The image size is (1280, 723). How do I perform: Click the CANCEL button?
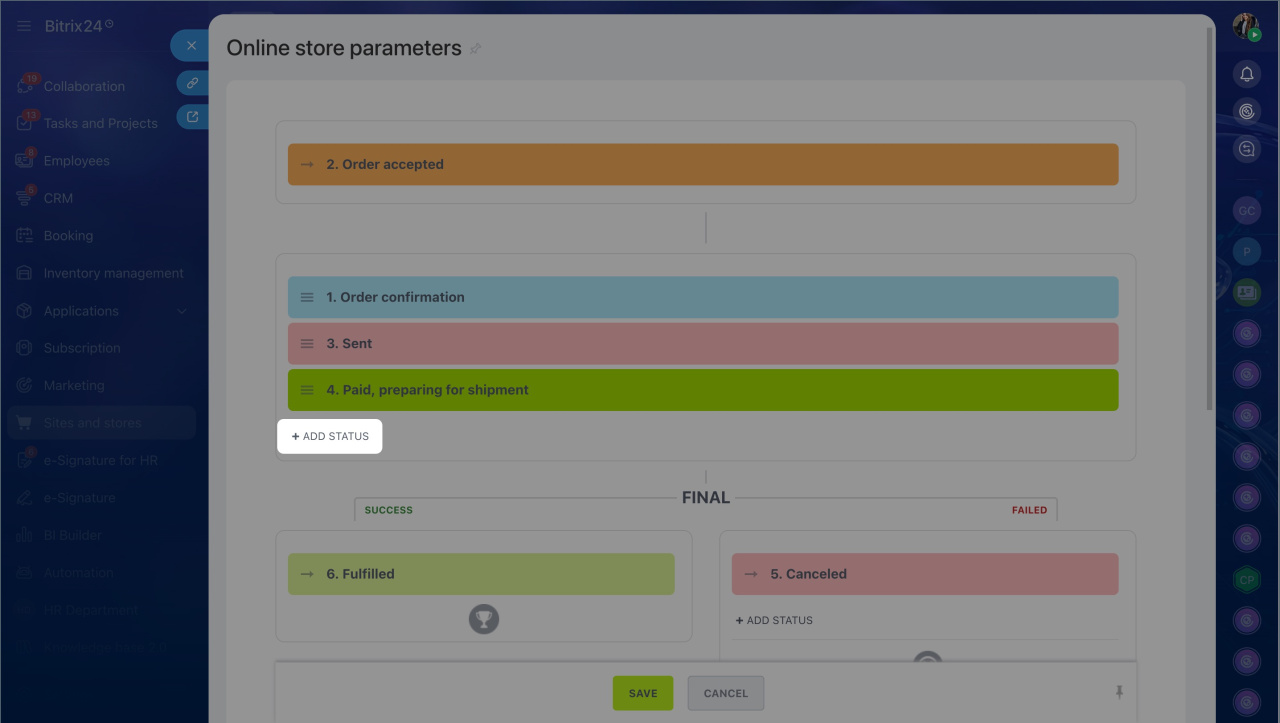click(x=726, y=693)
